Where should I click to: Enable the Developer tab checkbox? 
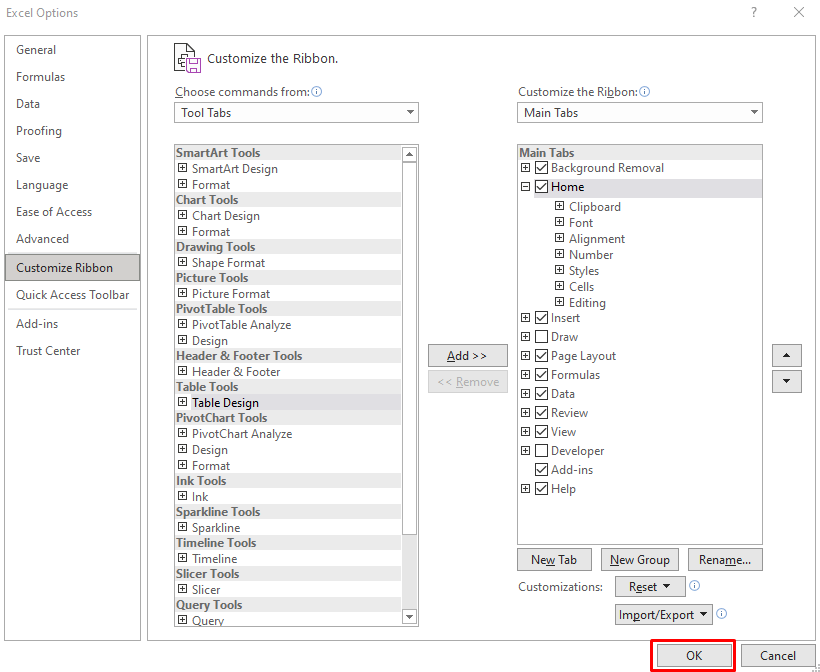click(542, 451)
